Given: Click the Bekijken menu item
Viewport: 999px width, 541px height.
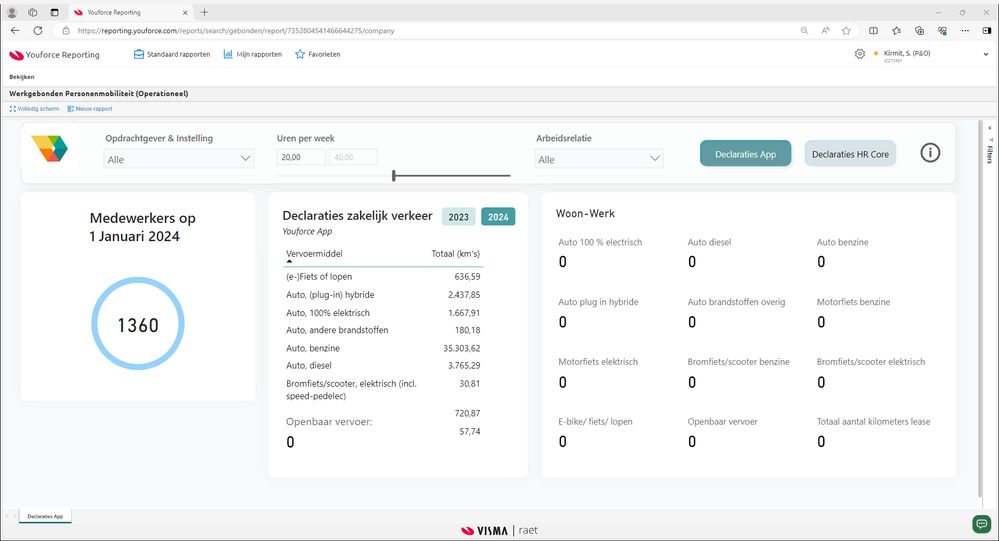Looking at the screenshot, I should pos(22,76).
